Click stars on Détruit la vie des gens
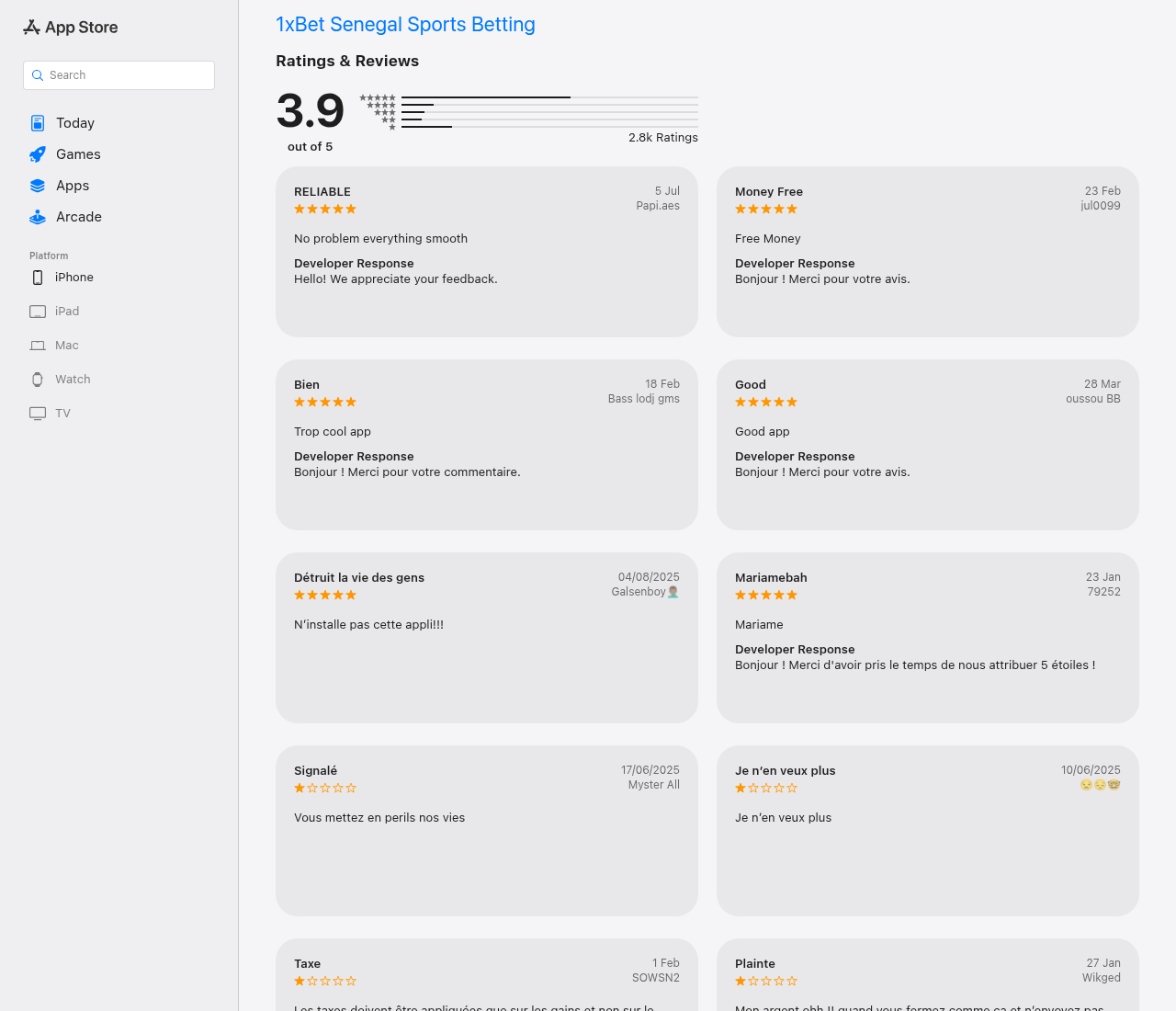Image resolution: width=1176 pixels, height=1011 pixels. pyautogui.click(x=325, y=596)
